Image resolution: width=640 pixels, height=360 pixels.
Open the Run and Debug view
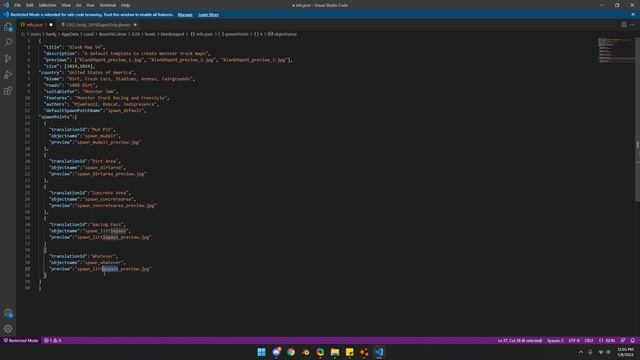pos(8,75)
